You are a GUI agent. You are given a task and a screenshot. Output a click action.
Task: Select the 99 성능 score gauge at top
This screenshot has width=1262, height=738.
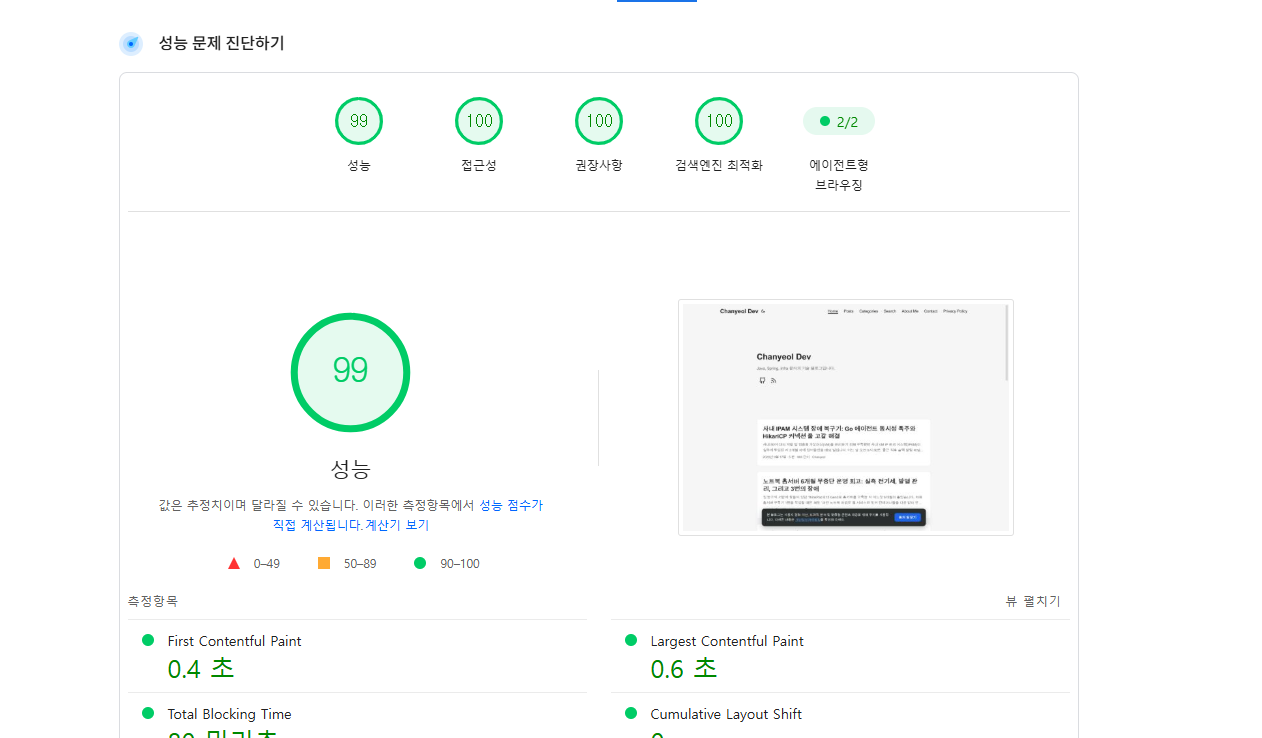click(359, 121)
